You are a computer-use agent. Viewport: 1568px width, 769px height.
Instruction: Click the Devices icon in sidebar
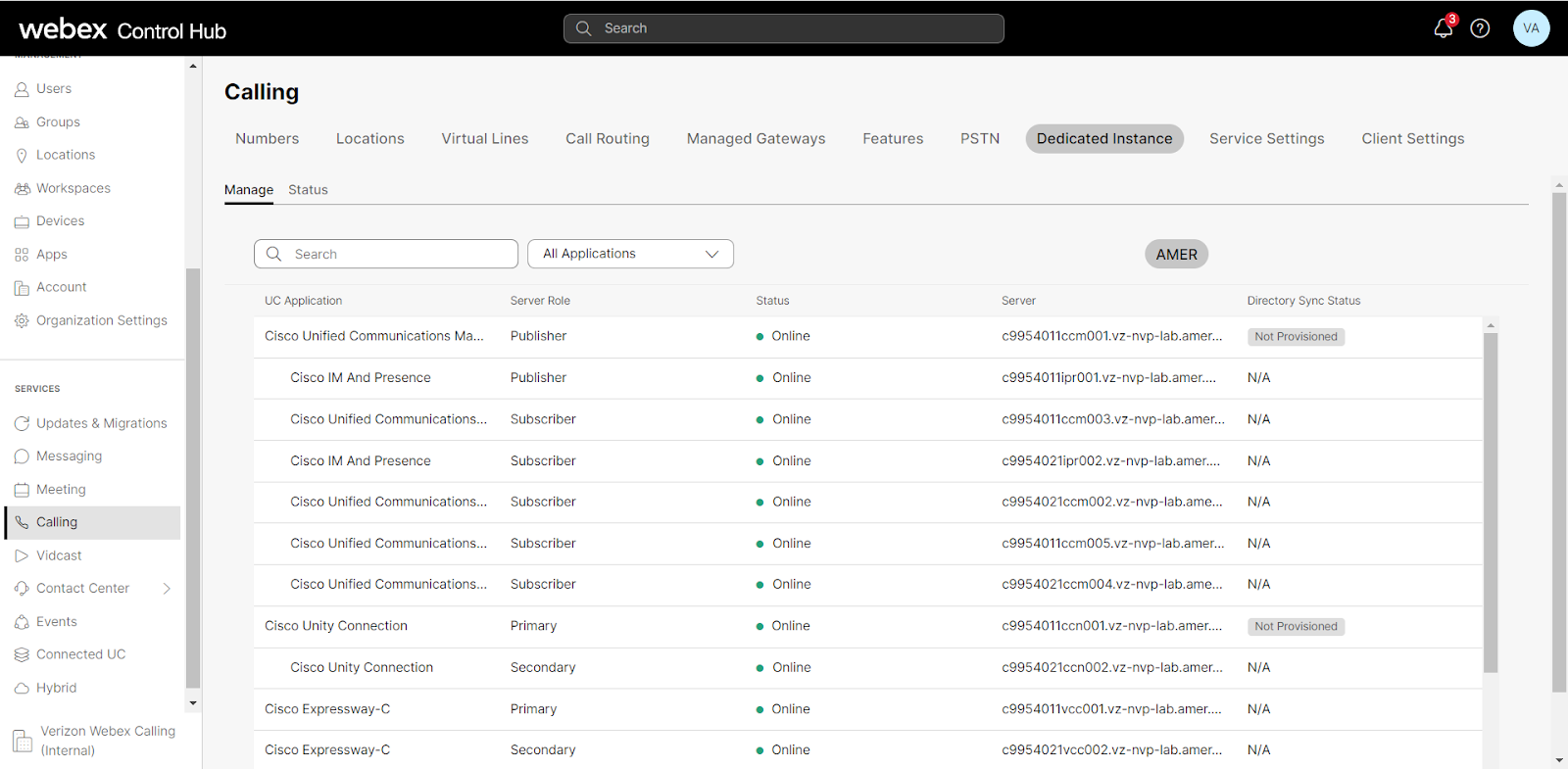tap(22, 221)
